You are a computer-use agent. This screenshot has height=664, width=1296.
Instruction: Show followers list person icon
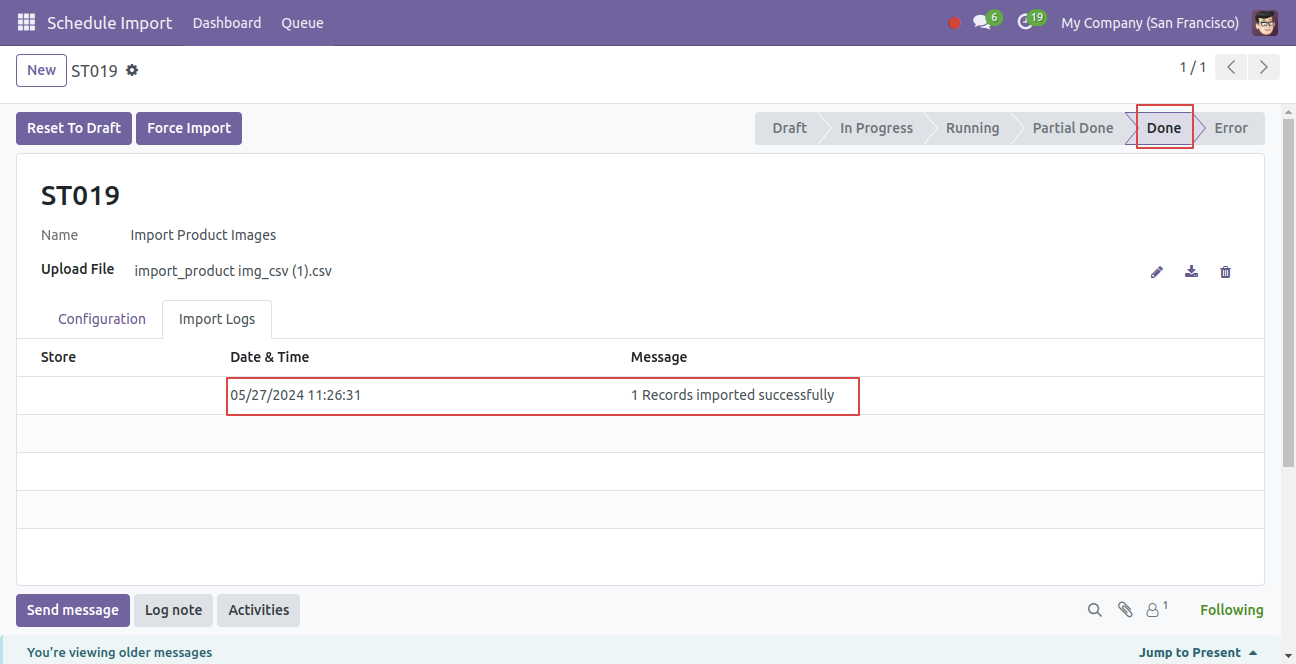pyautogui.click(x=1156, y=609)
